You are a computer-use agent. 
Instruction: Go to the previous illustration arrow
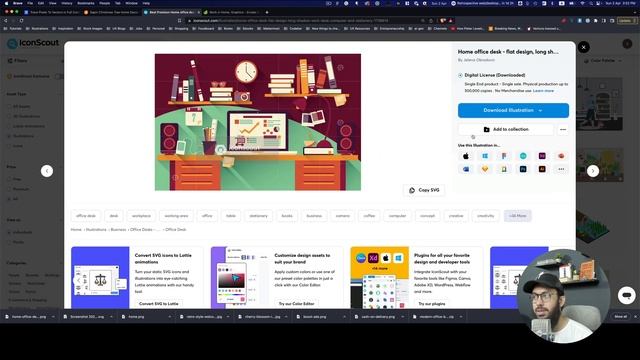[47, 171]
